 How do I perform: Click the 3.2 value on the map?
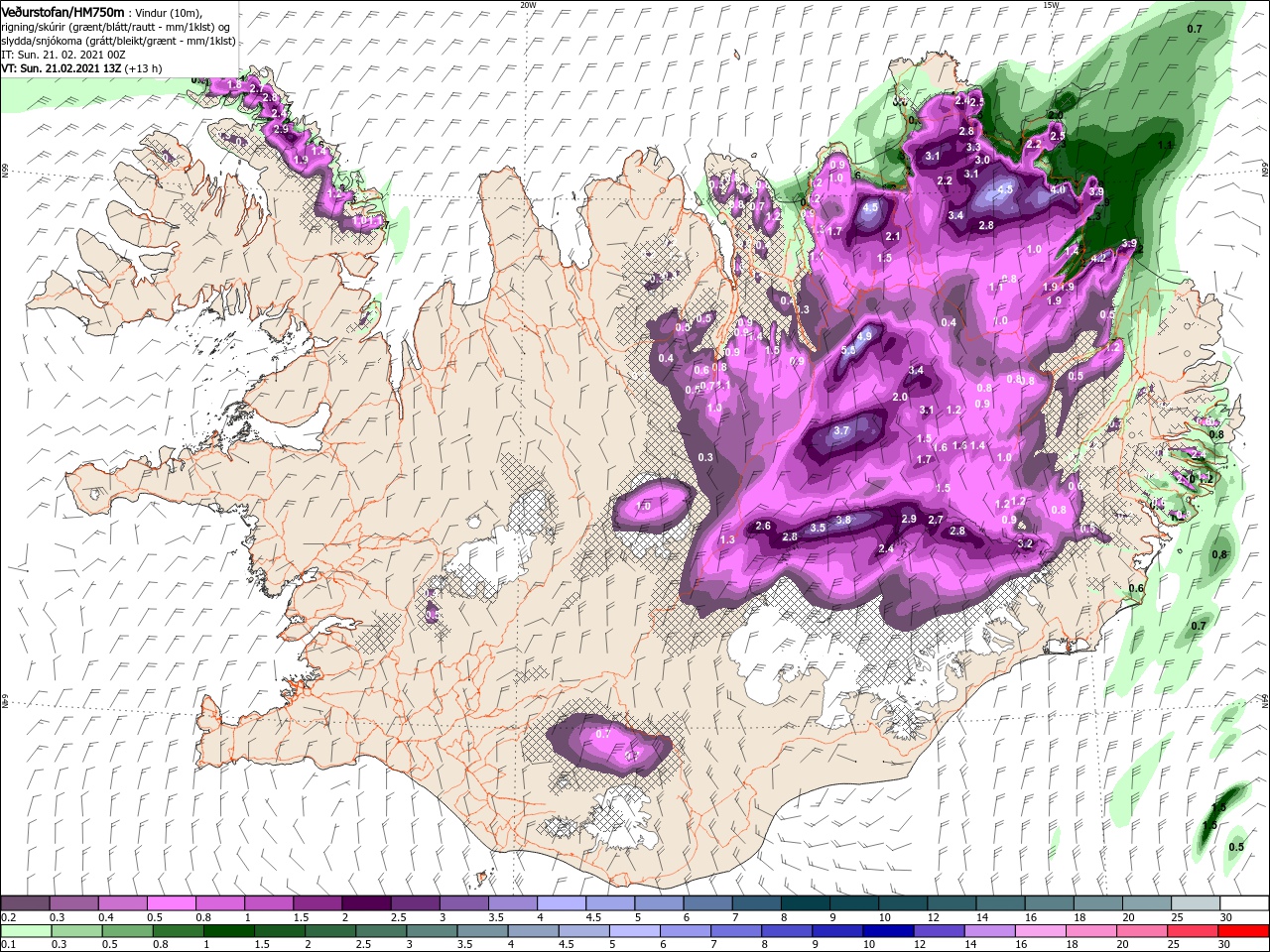(1027, 543)
